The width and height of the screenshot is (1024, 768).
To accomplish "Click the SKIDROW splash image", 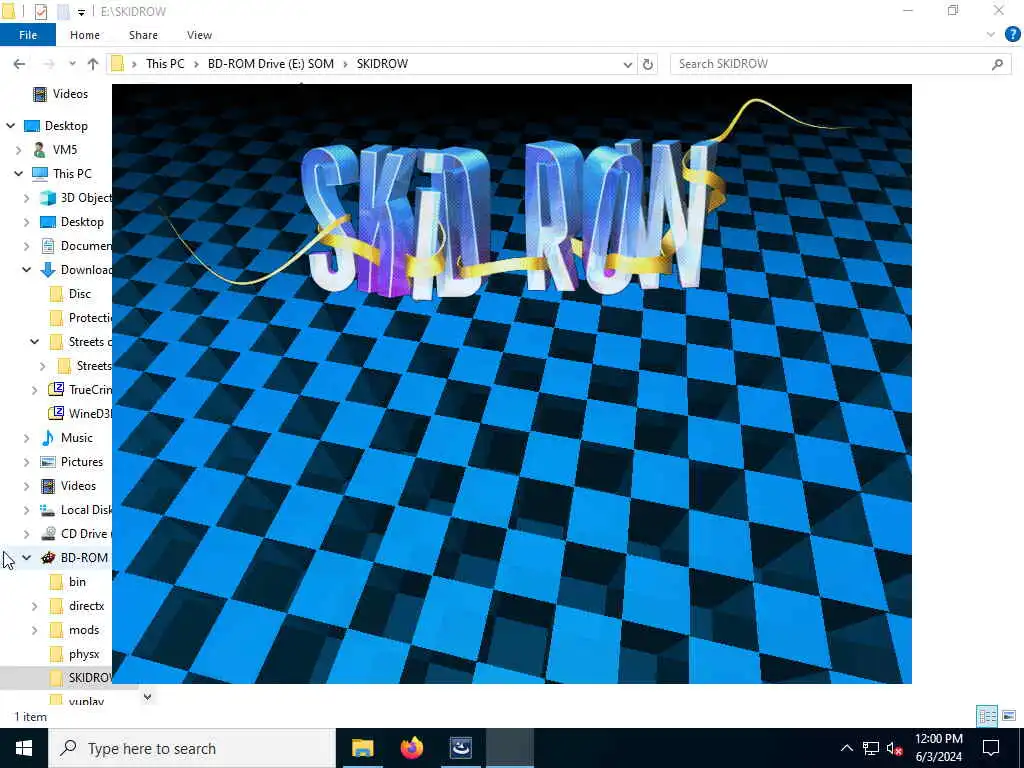I will [x=511, y=383].
